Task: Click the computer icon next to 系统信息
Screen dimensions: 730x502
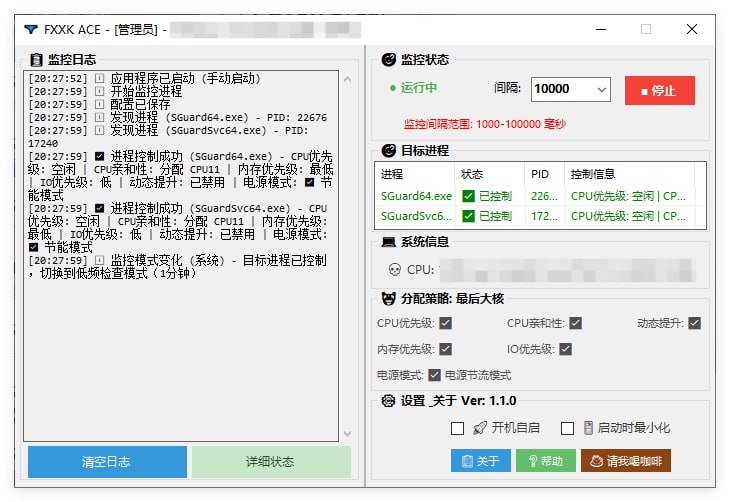Action: (388, 241)
